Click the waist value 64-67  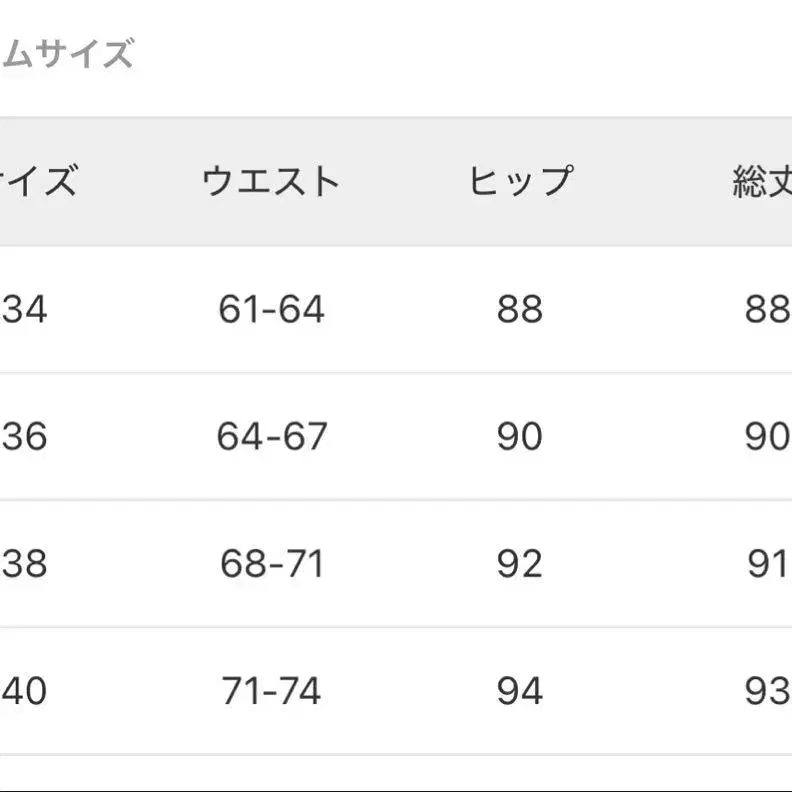[x=271, y=437]
